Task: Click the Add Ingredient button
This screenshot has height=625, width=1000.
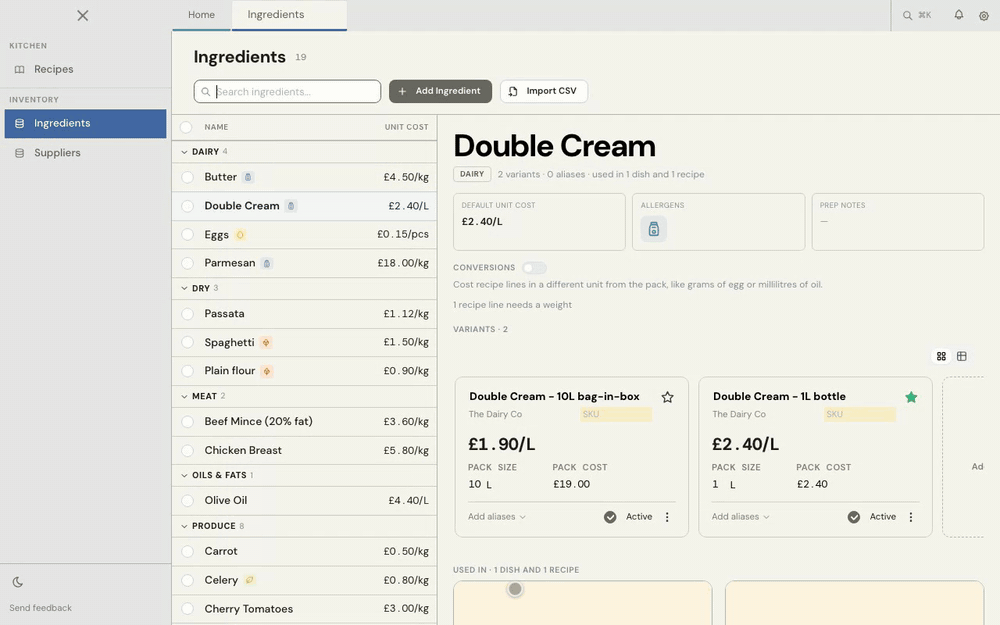Action: (x=440, y=91)
